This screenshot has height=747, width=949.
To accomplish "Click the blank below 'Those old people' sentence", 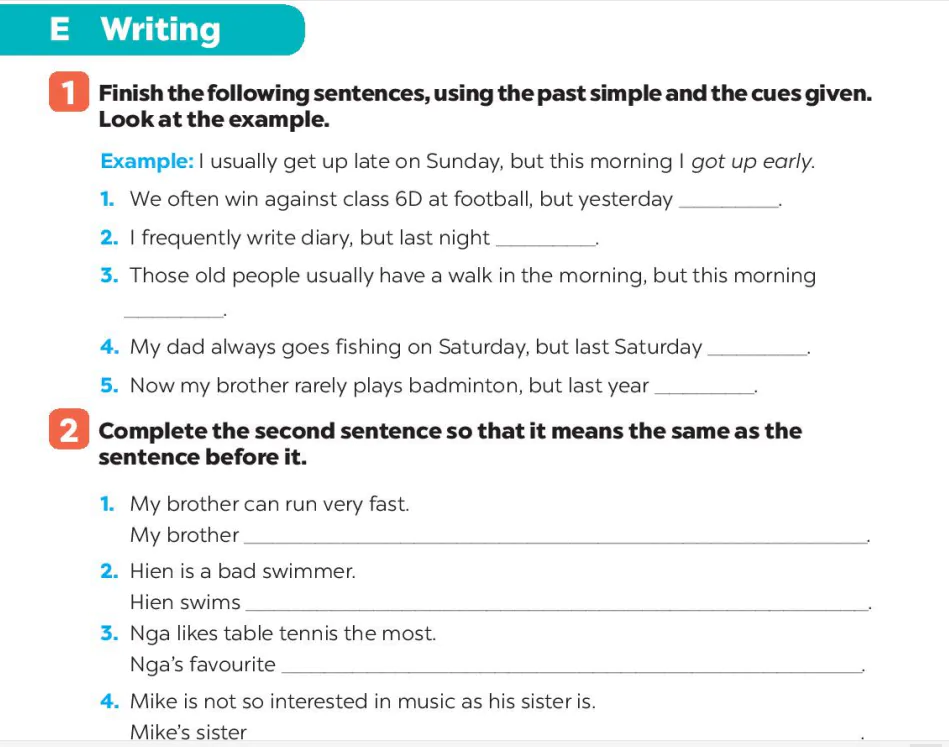I will coord(173,314).
